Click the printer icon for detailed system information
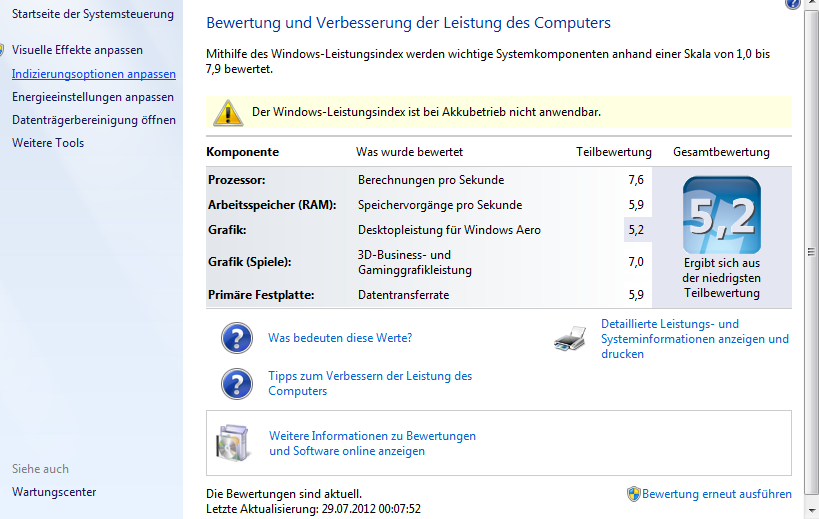This screenshot has height=519, width=819. [x=570, y=339]
